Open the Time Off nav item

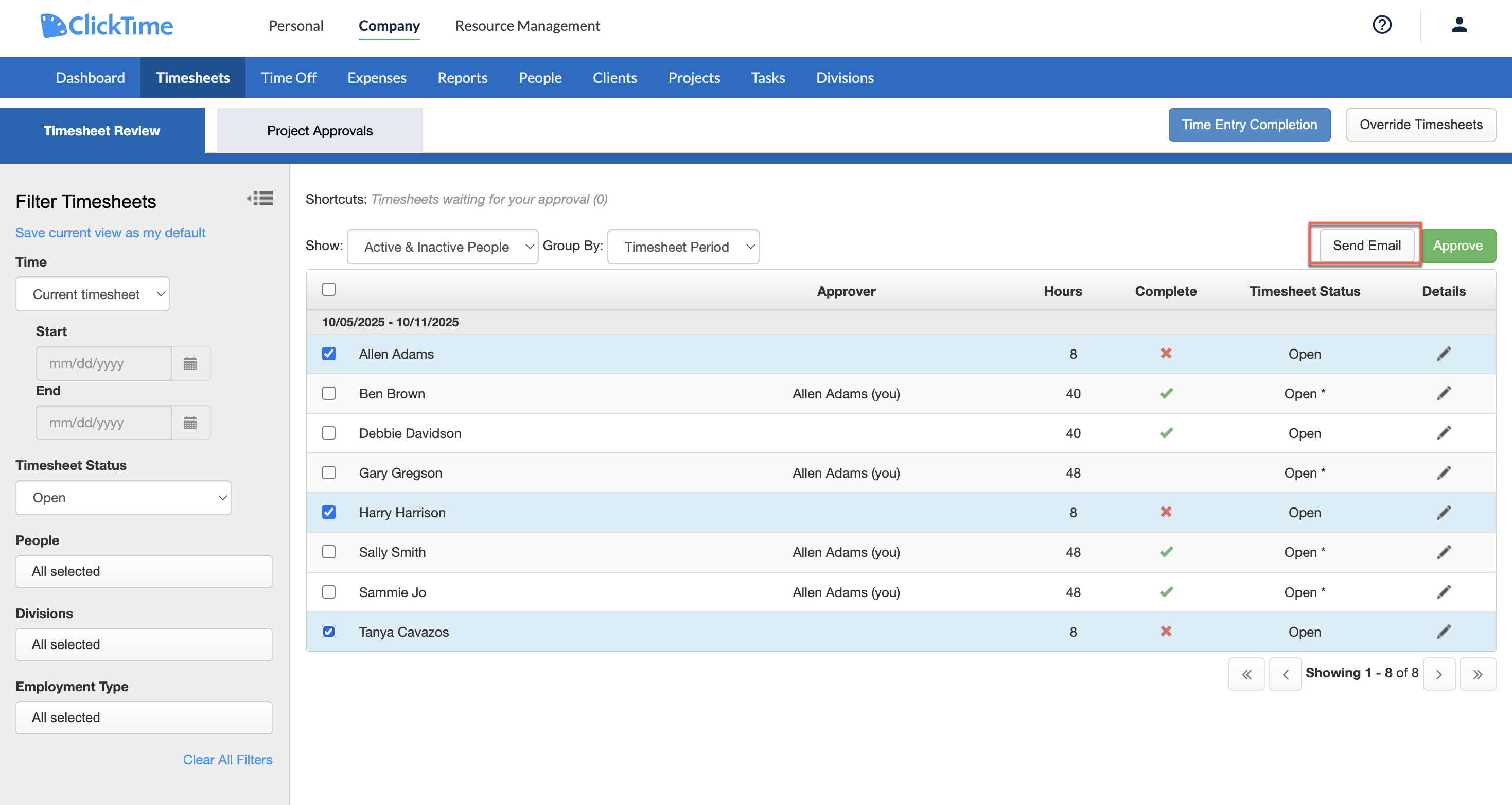[288, 78]
